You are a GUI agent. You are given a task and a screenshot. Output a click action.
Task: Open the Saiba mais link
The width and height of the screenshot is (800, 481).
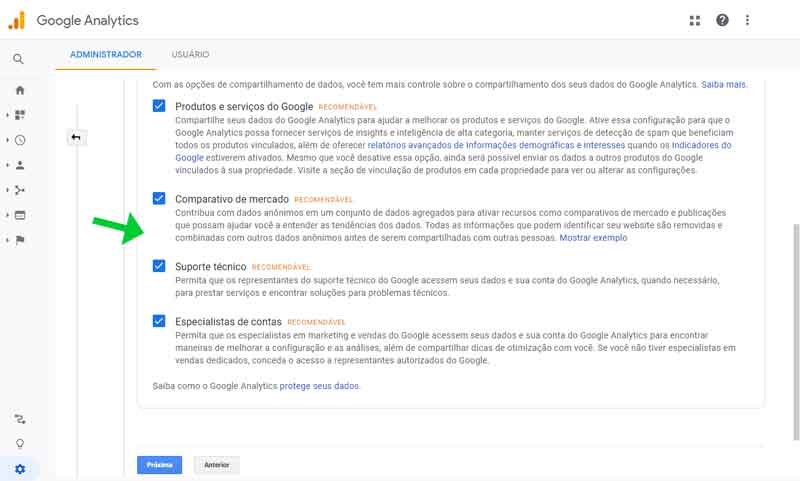[723, 85]
